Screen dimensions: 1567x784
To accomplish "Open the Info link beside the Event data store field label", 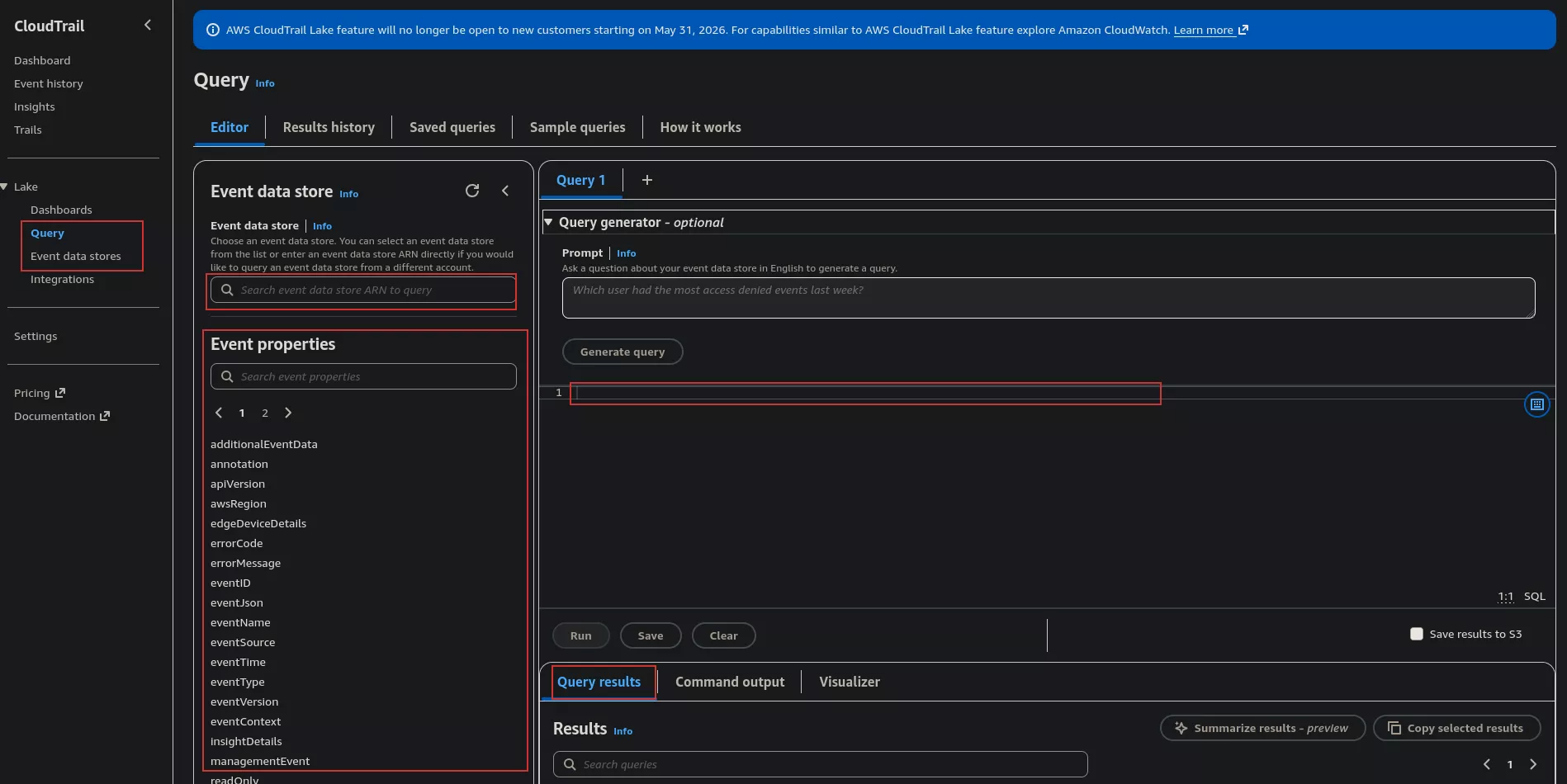I will (x=323, y=226).
